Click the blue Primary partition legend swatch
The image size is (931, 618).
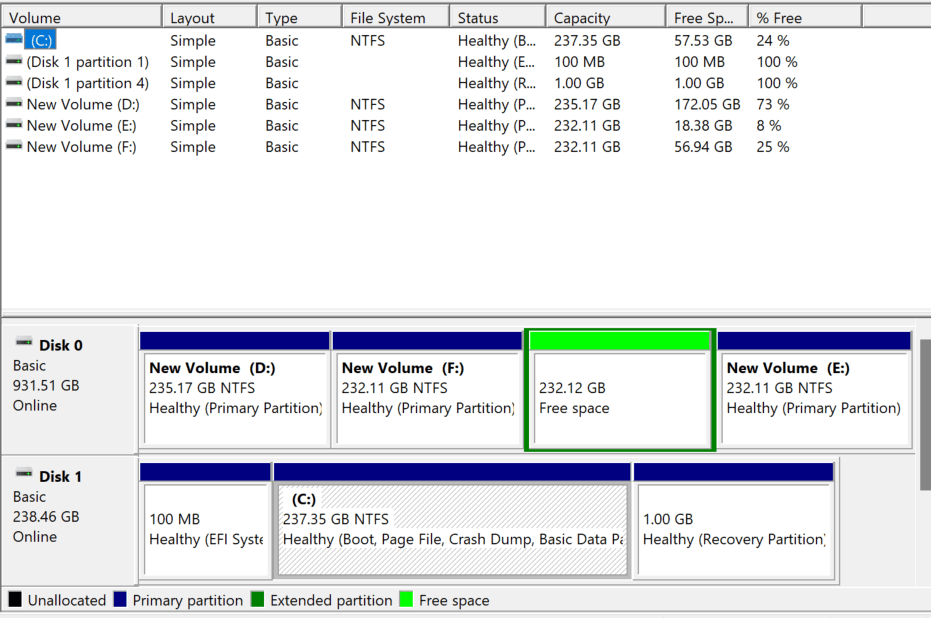coord(120,599)
